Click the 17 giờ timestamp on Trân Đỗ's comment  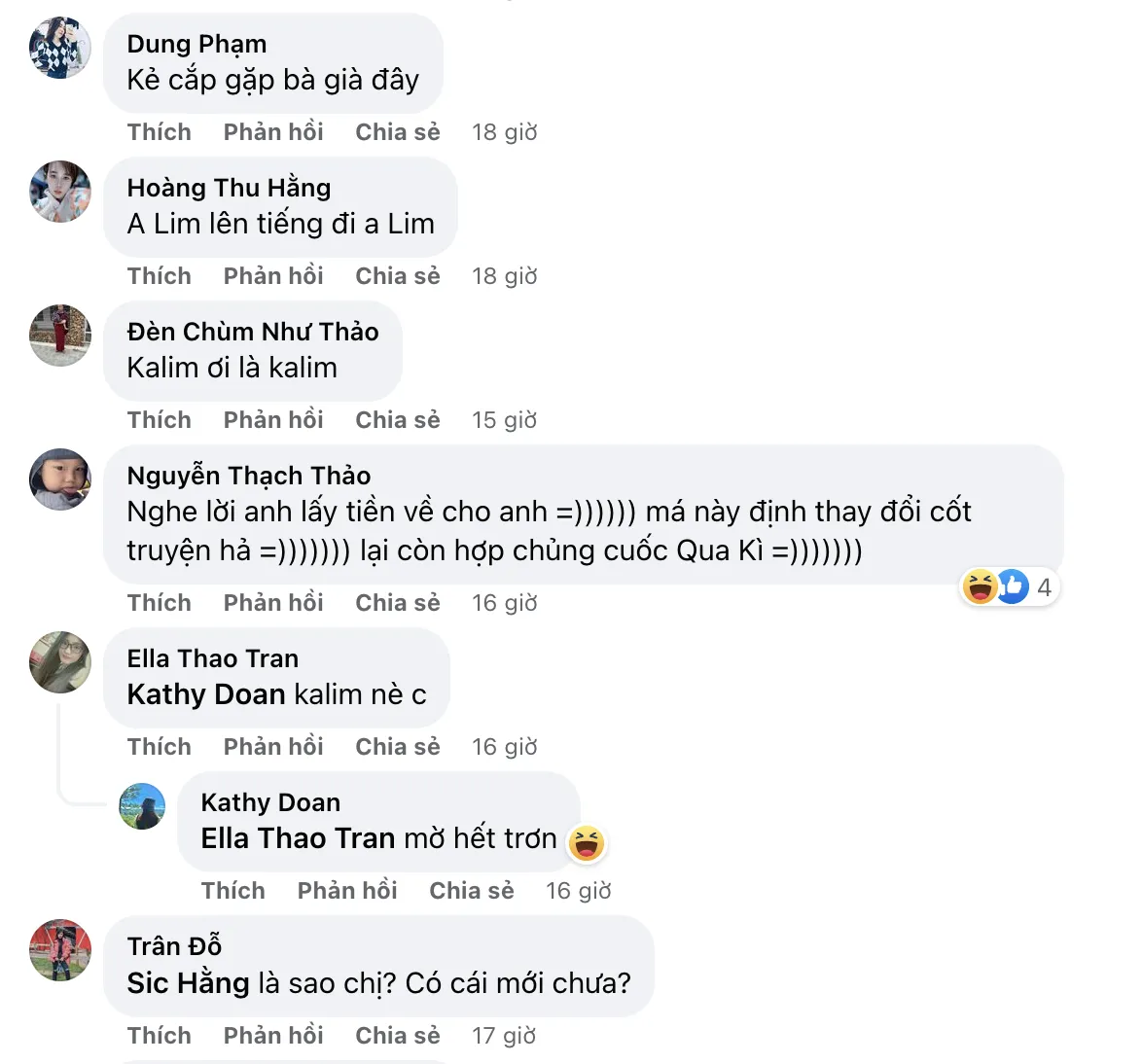tap(504, 1036)
